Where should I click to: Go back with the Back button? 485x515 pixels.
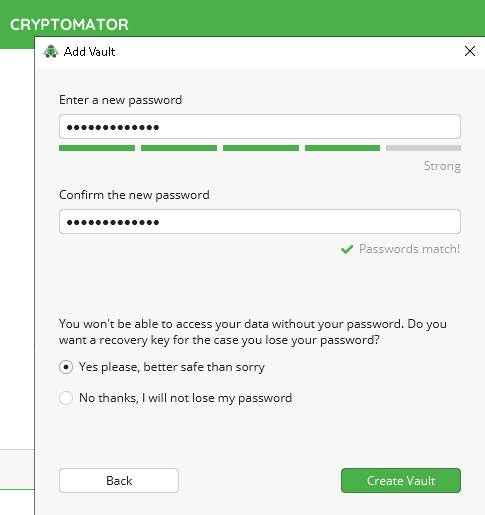point(119,480)
